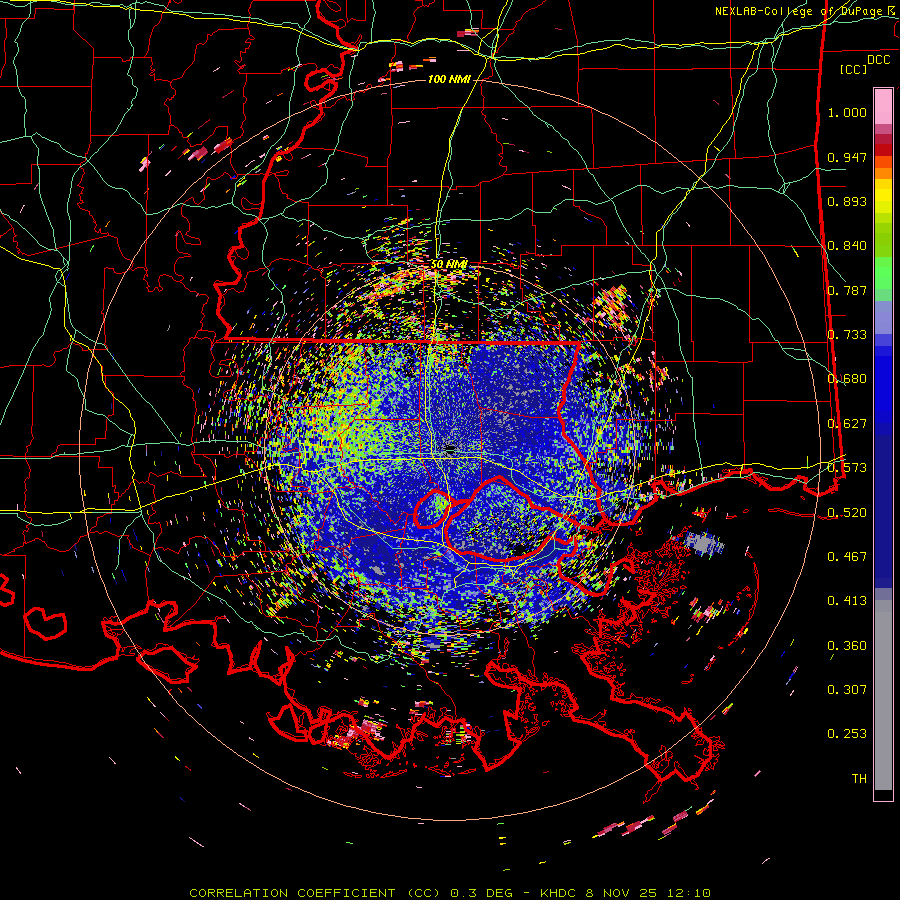This screenshot has height=900, width=900.
Task: Select the 0.253 legend value
Action: pyautogui.click(x=847, y=734)
